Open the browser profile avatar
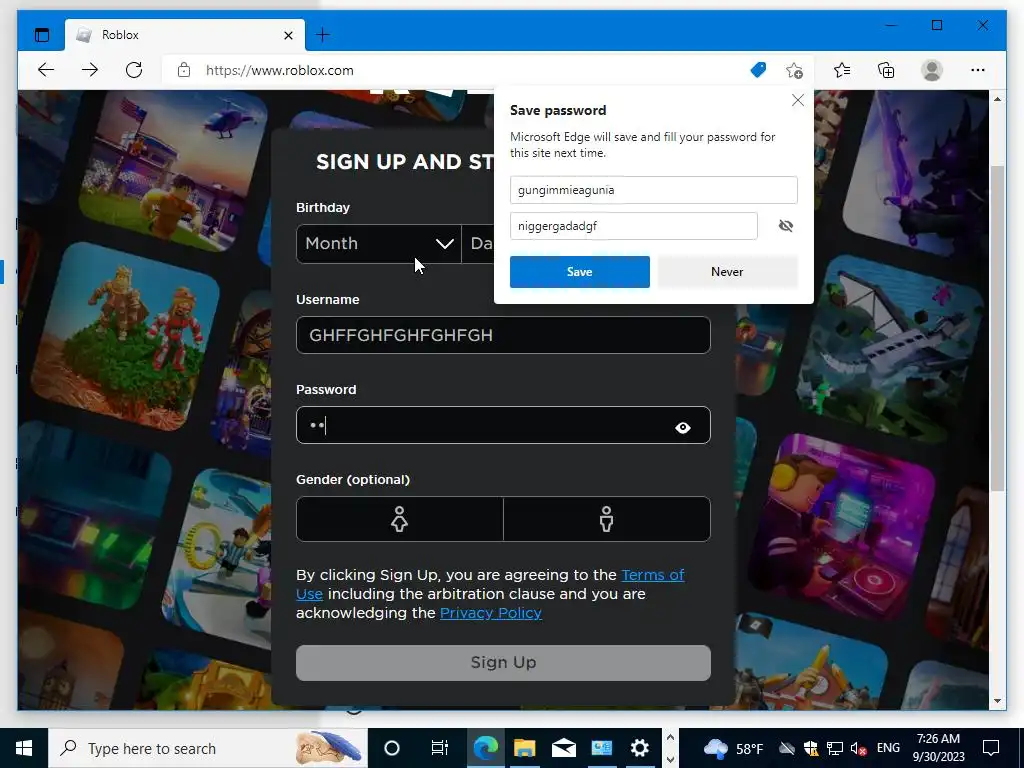 932,70
